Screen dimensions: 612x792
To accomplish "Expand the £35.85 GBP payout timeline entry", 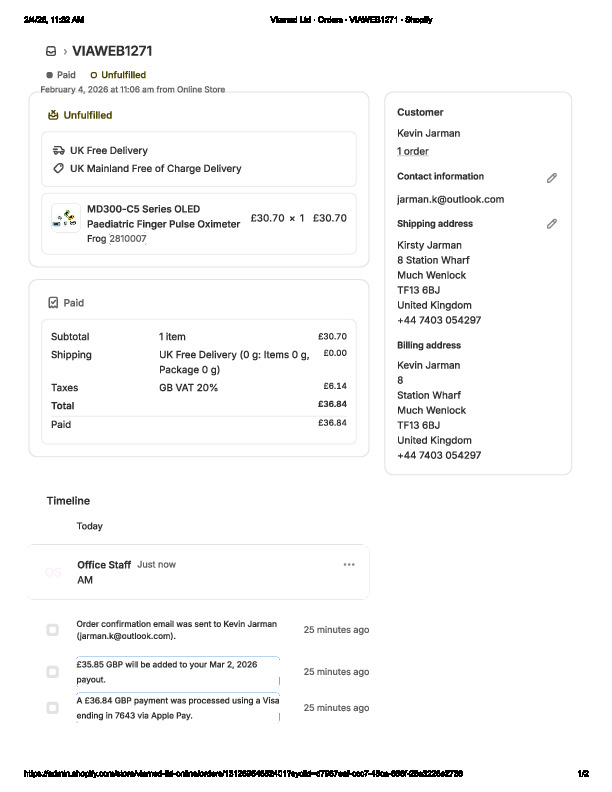I will coord(177,672).
